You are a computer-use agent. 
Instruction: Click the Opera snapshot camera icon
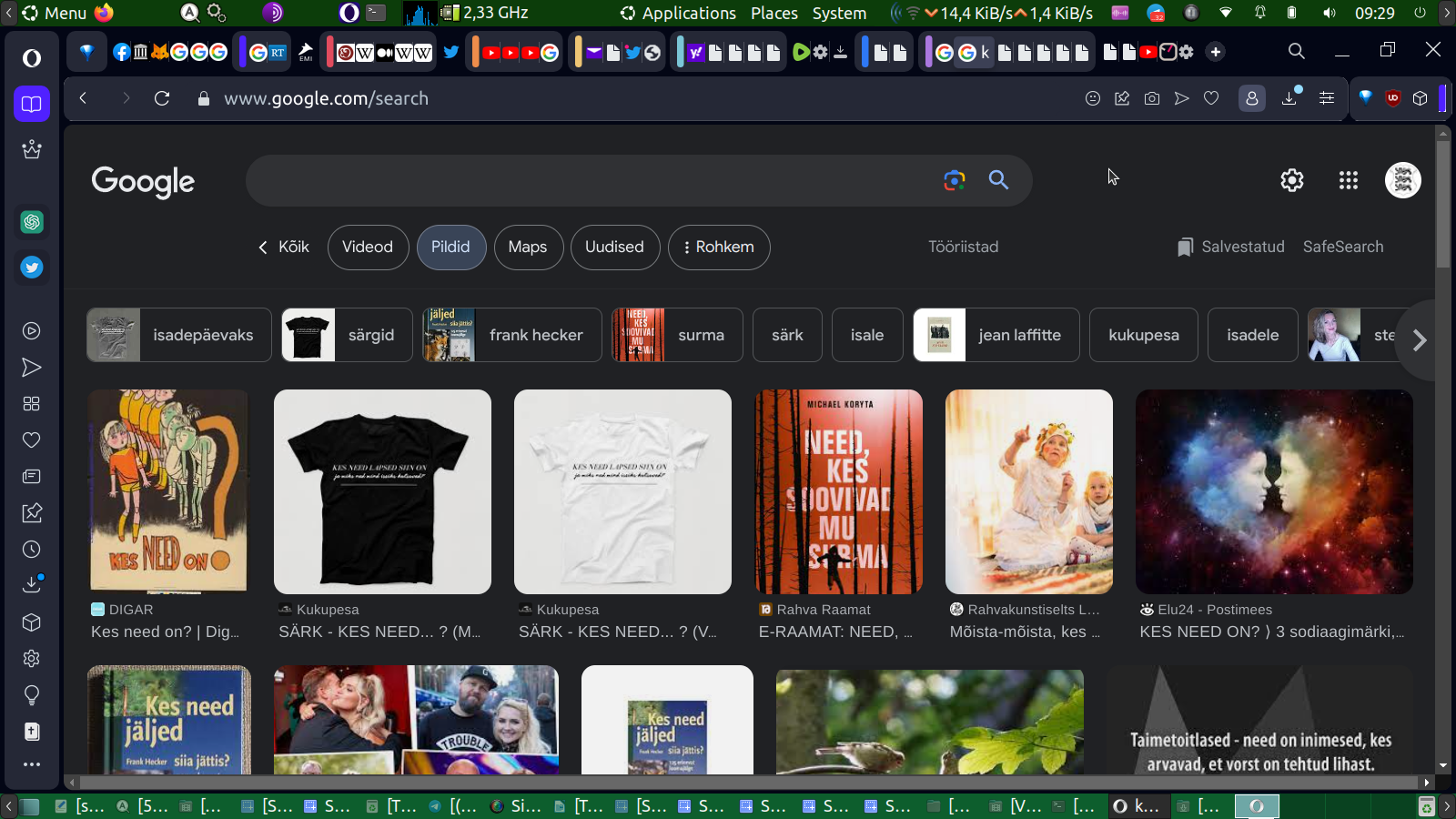coord(1151,98)
